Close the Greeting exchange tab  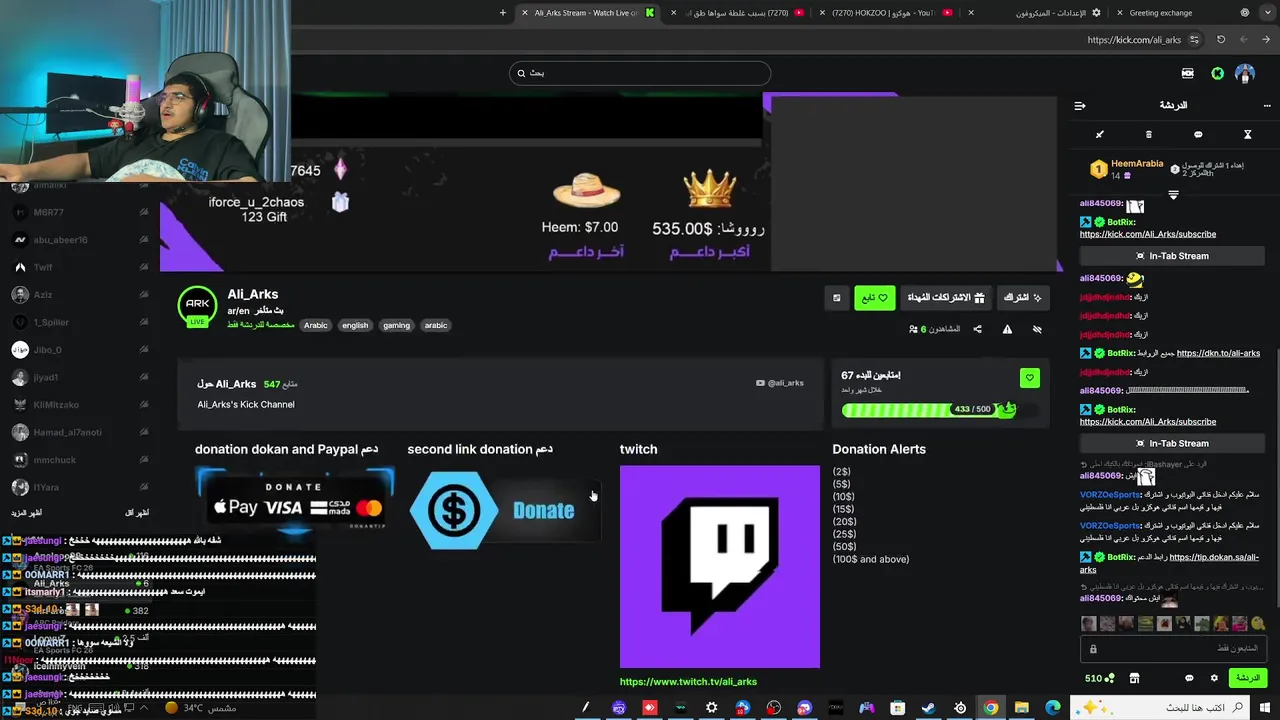tap(1119, 13)
